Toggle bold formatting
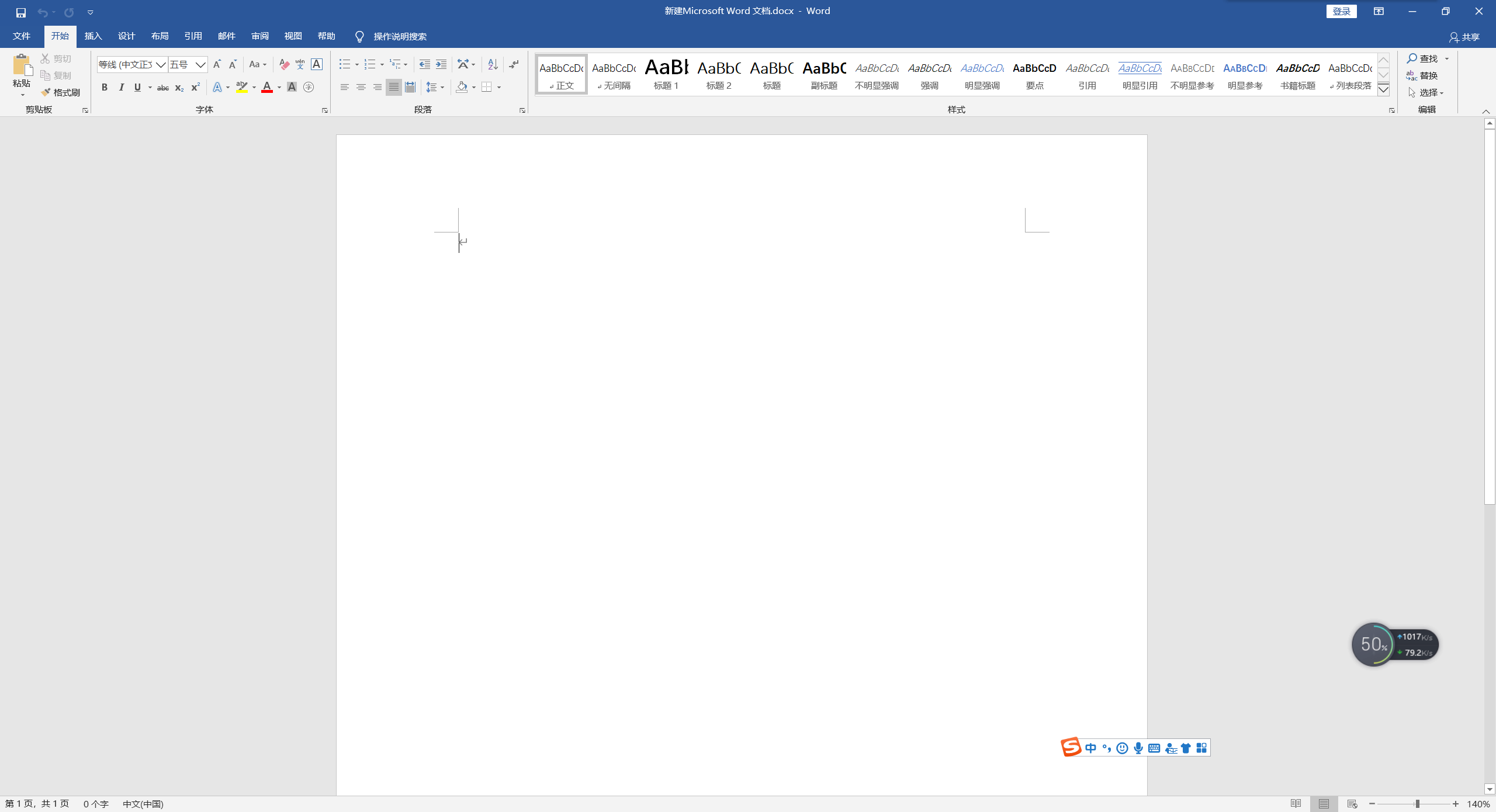 [105, 87]
